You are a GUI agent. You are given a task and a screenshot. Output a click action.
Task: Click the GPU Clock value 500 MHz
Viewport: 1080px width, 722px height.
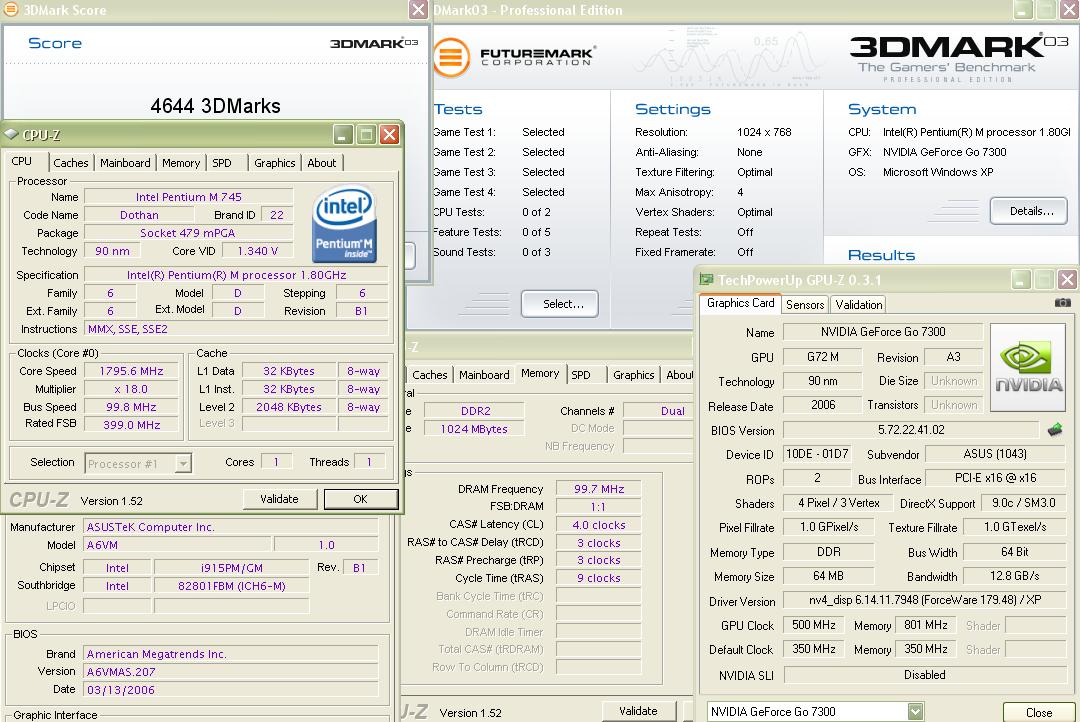813,625
